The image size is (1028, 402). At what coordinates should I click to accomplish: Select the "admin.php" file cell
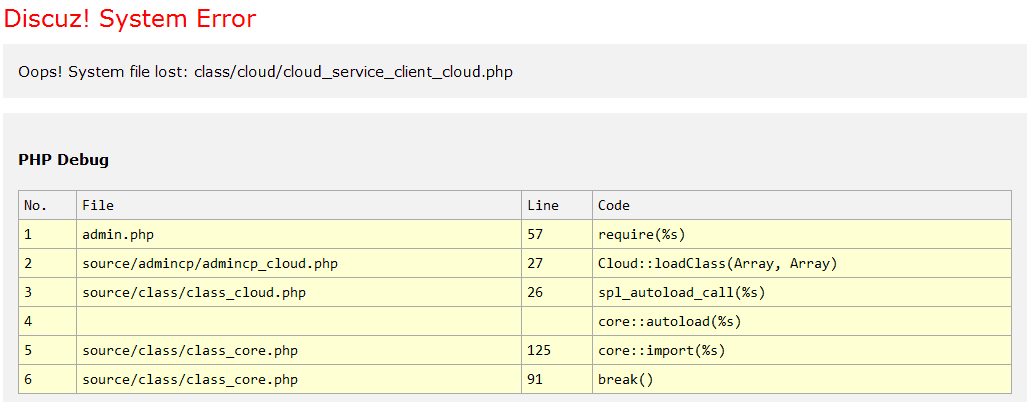[300, 234]
